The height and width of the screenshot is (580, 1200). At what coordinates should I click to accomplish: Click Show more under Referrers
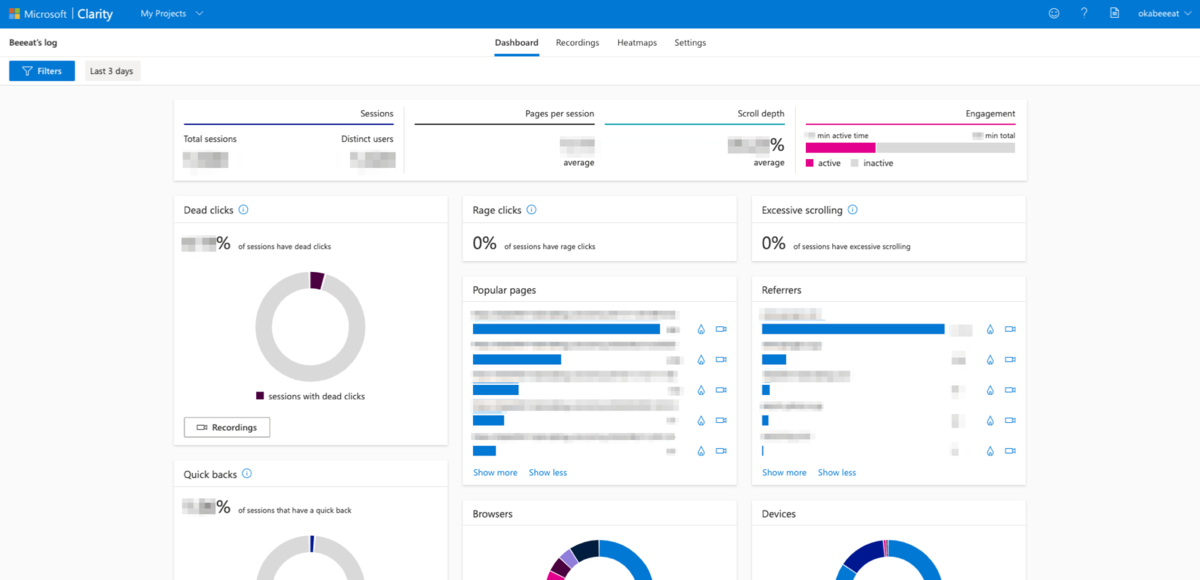(784, 472)
